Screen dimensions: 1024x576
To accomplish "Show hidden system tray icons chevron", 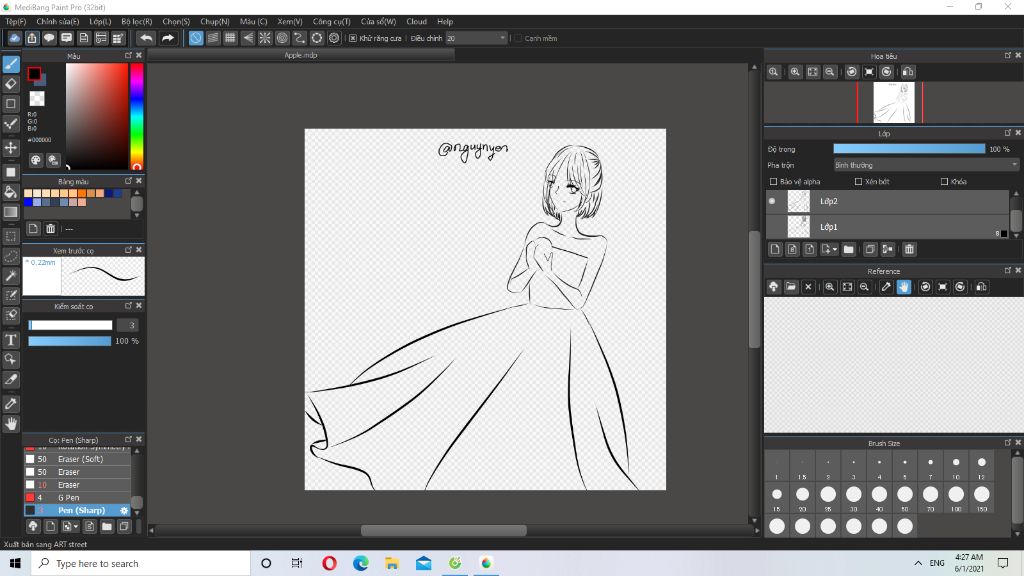I will pyautogui.click(x=918, y=563).
